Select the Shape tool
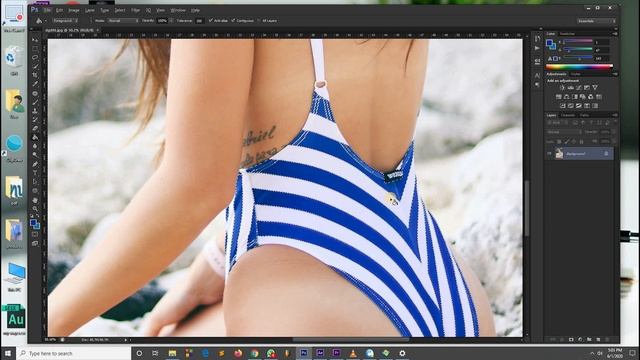The height and width of the screenshot is (360, 640). pyautogui.click(x=35, y=191)
